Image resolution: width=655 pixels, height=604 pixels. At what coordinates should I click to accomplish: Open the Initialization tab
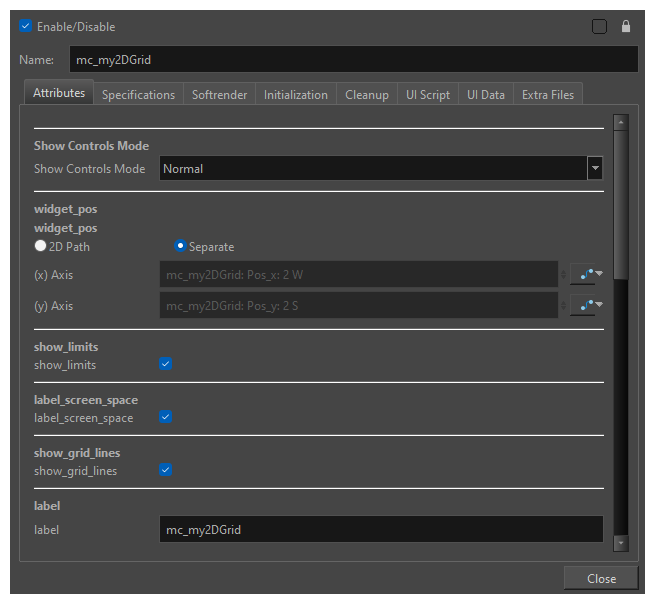tap(296, 95)
